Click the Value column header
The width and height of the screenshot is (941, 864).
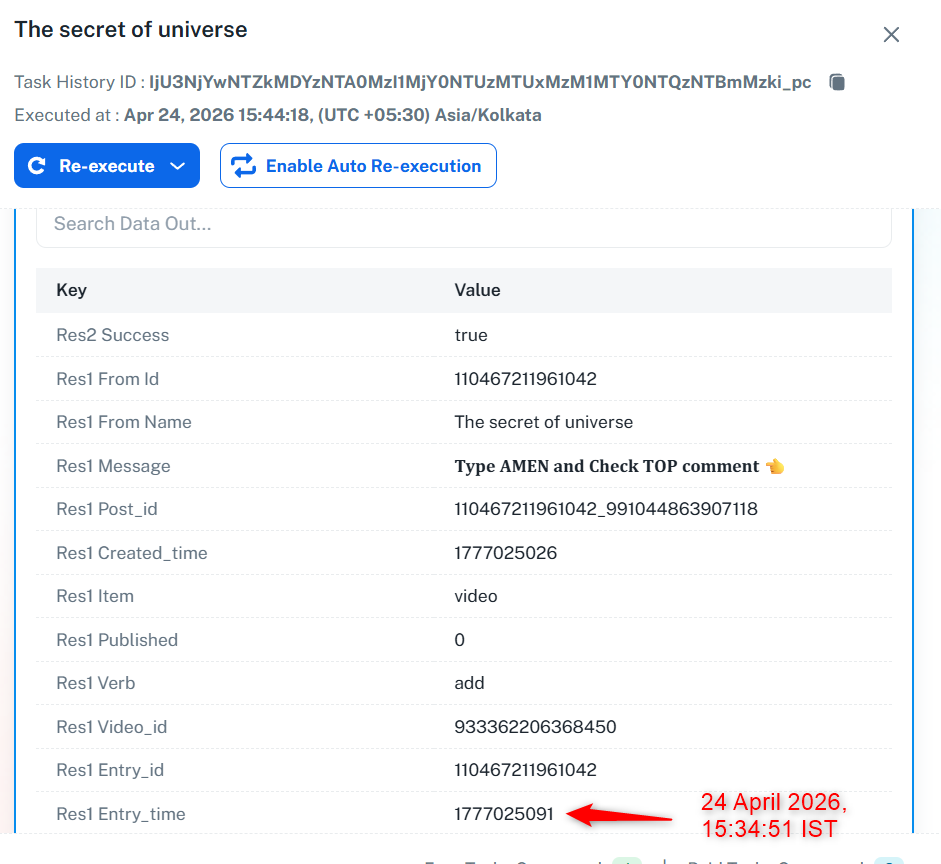pos(477,290)
